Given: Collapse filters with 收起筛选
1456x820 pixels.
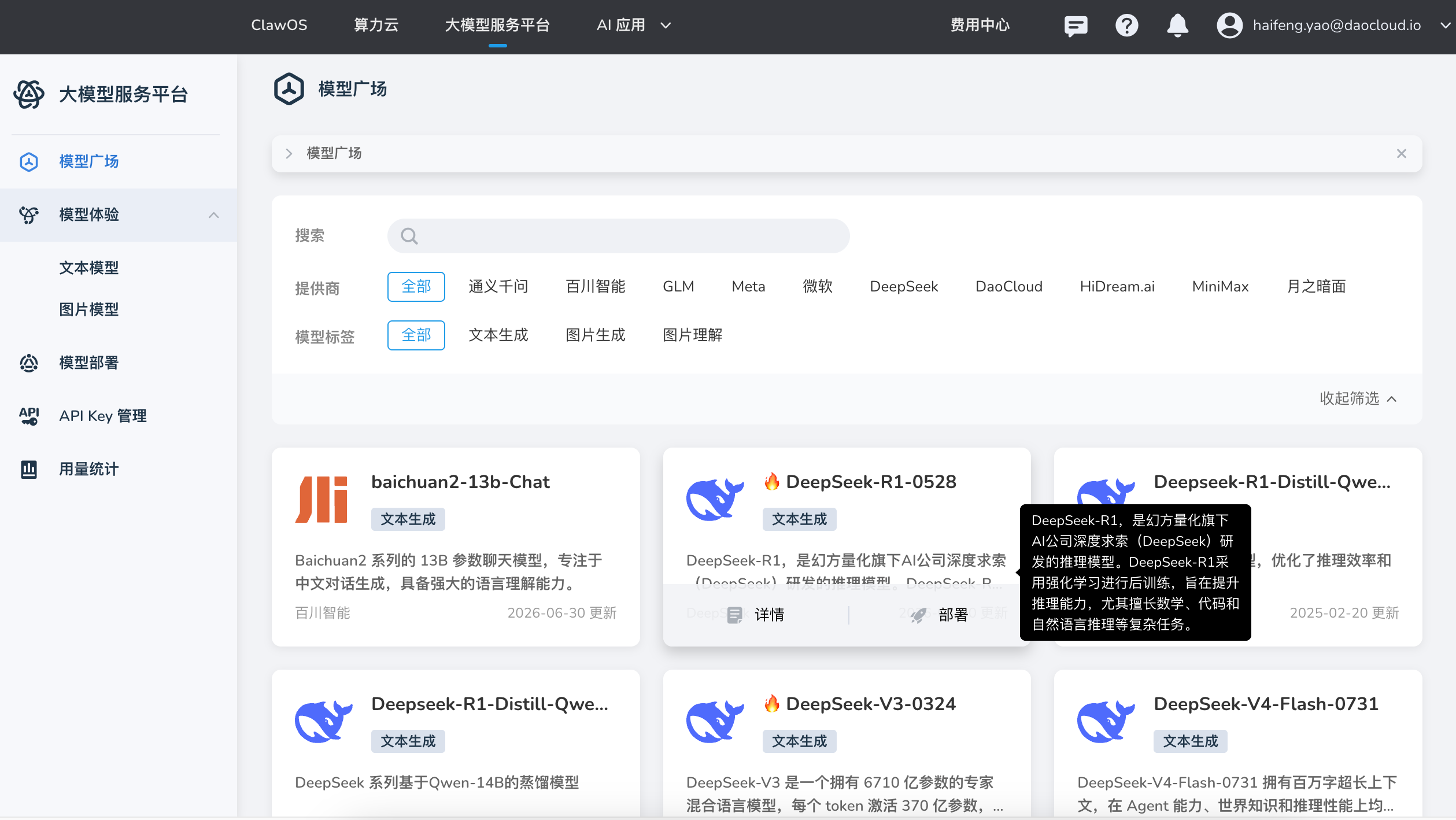Looking at the screenshot, I should pos(1358,398).
